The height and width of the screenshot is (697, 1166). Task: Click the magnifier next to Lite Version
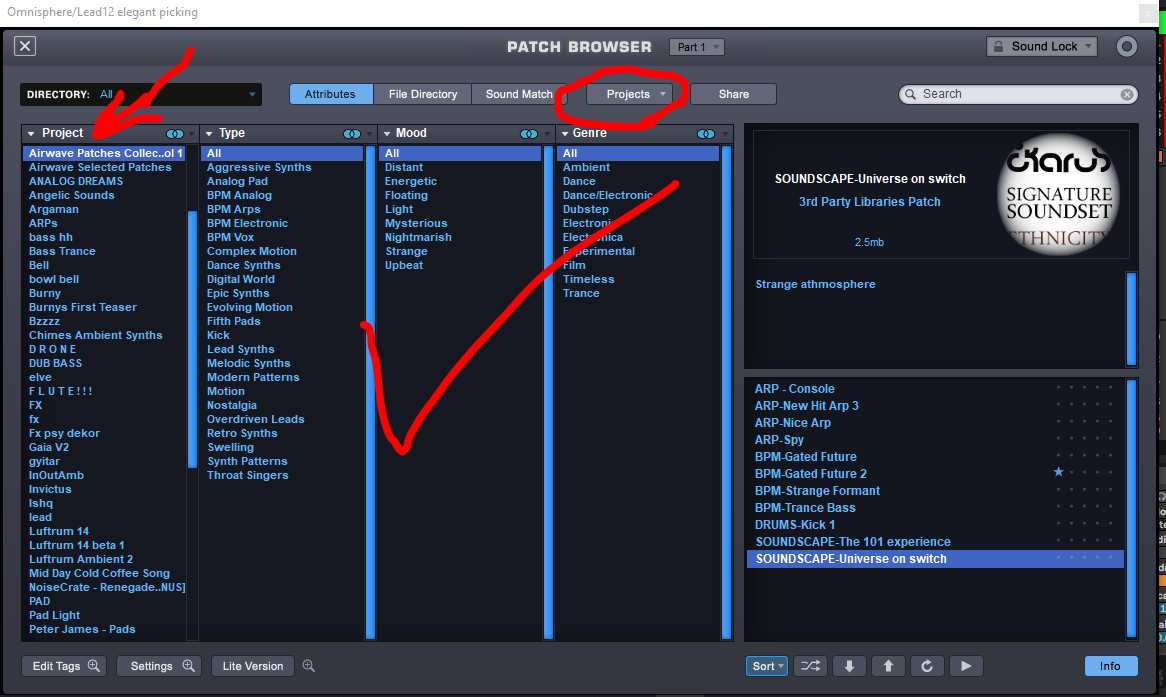click(309, 666)
